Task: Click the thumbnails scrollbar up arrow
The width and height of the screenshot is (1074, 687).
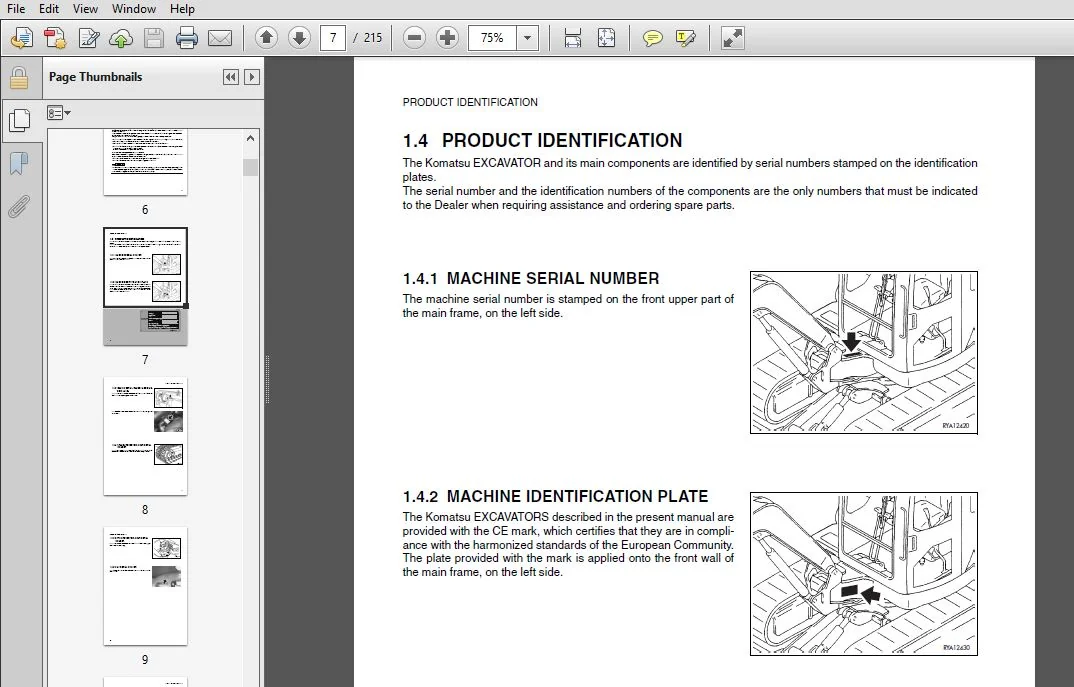Action: pos(250,138)
